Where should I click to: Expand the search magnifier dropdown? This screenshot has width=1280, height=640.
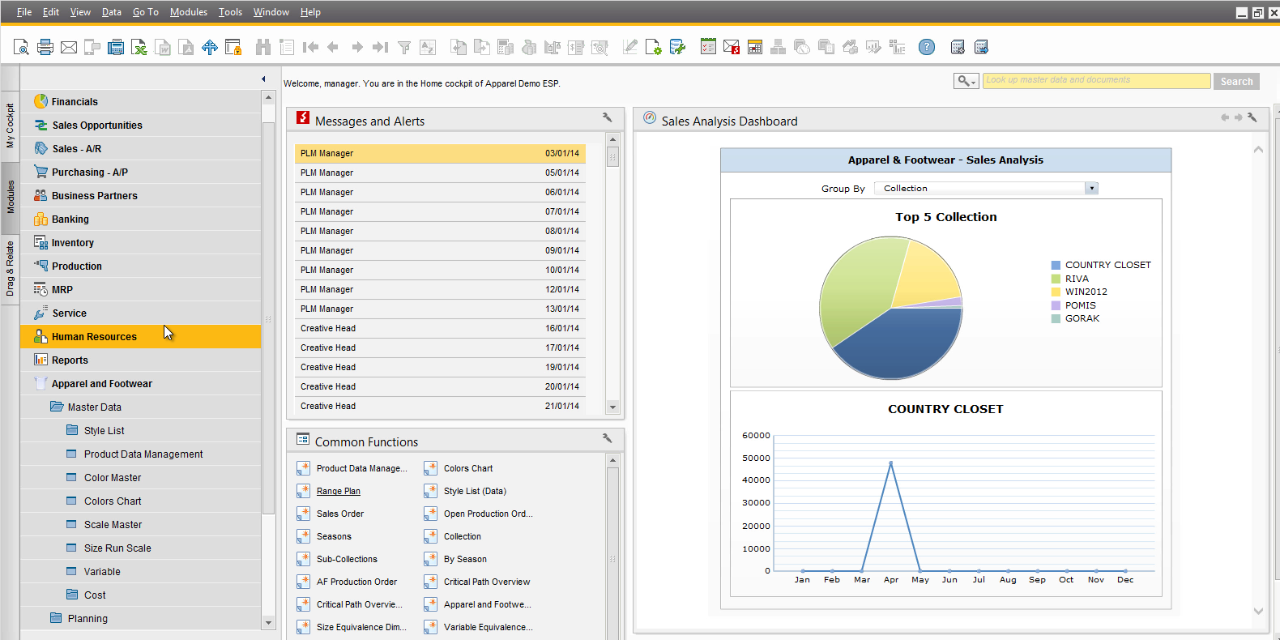[966, 81]
